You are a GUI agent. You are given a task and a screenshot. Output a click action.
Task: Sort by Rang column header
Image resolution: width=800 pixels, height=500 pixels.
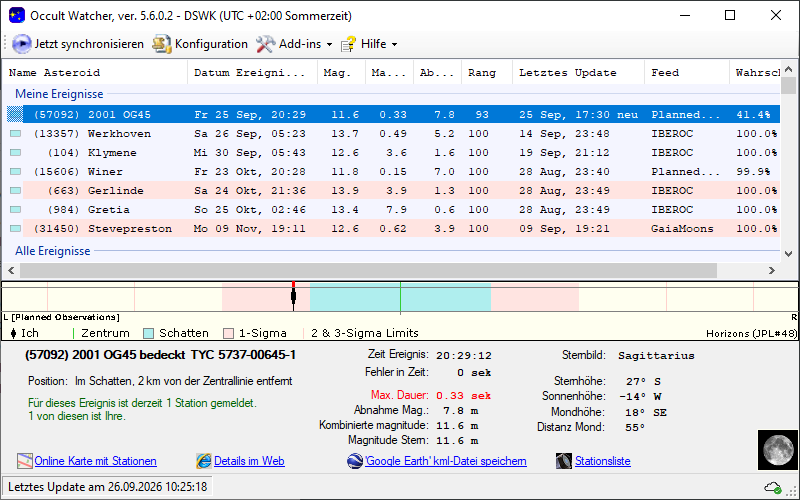pyautogui.click(x=487, y=72)
